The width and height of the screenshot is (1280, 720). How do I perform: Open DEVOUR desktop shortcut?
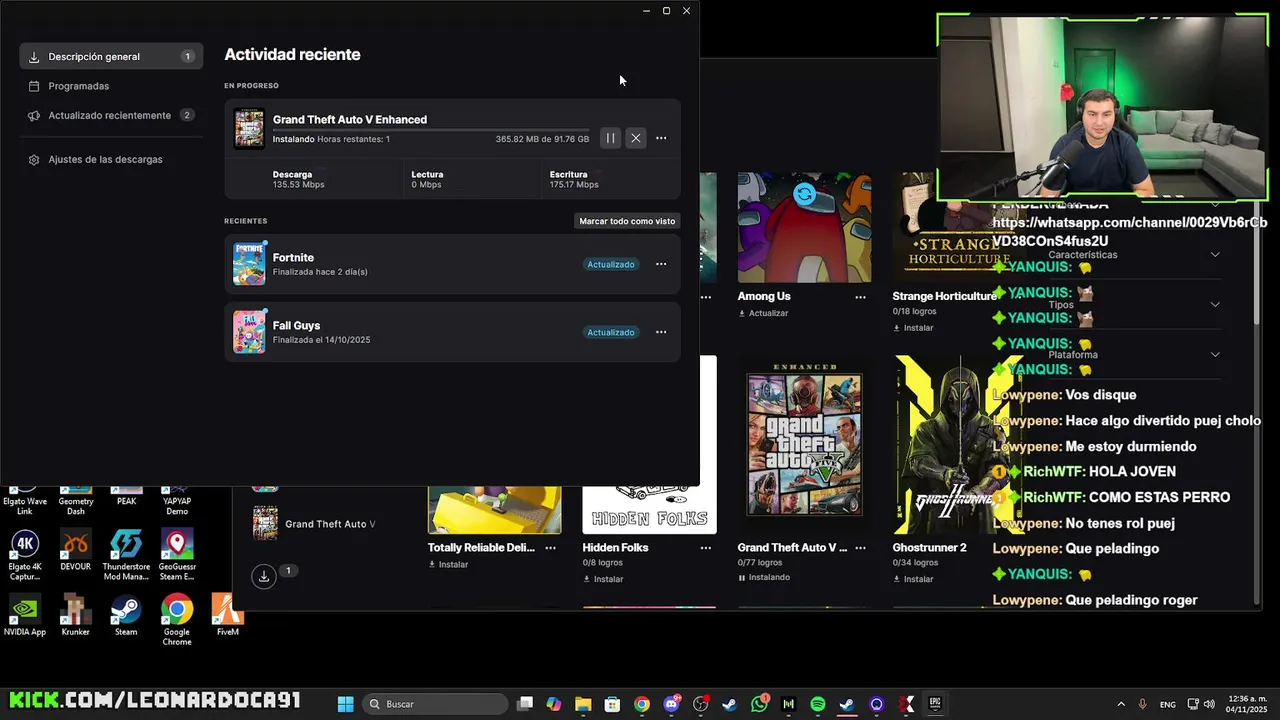pyautogui.click(x=75, y=550)
